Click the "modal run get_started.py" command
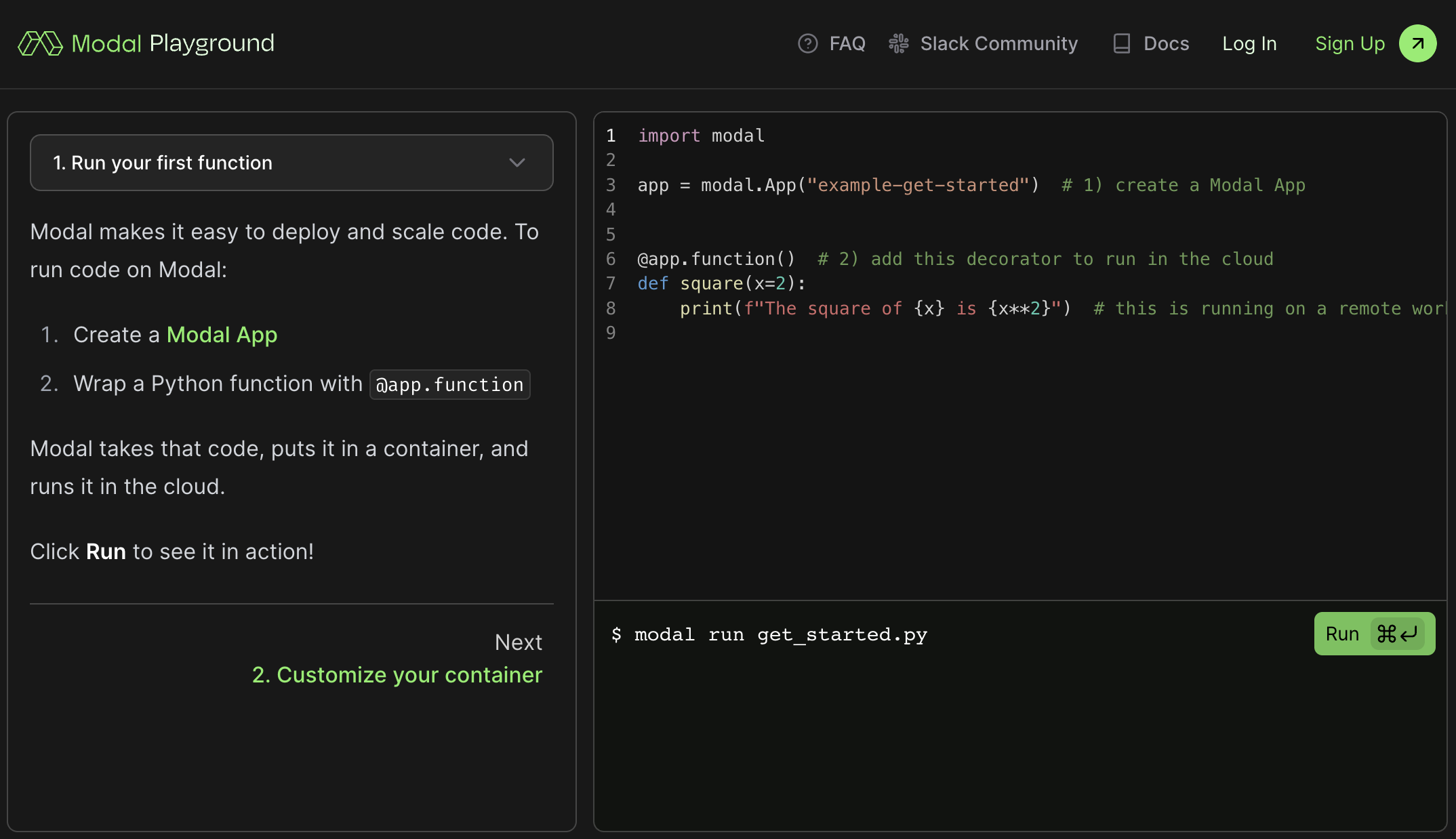Screen dimensions: 1456x839 pos(781,634)
